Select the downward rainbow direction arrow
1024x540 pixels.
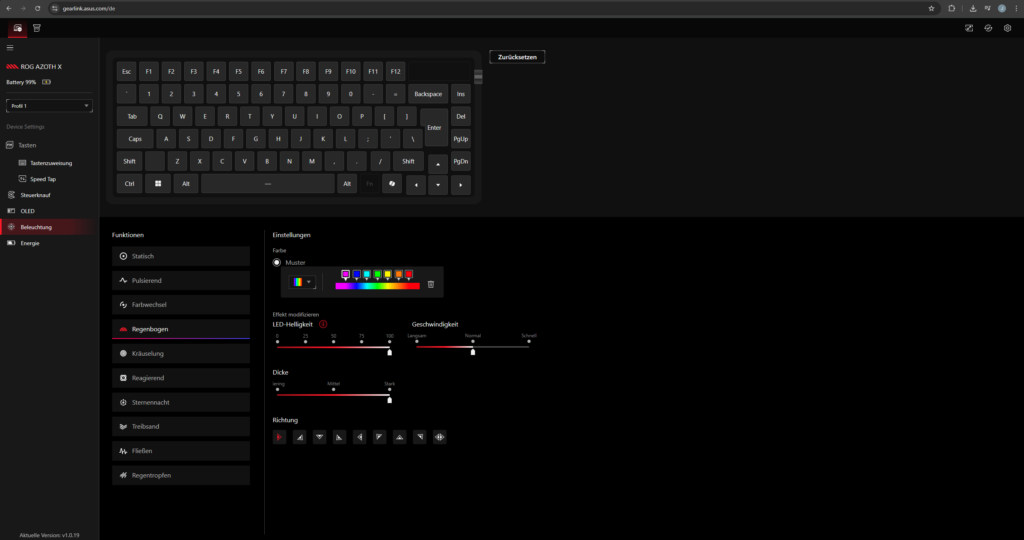pos(319,437)
